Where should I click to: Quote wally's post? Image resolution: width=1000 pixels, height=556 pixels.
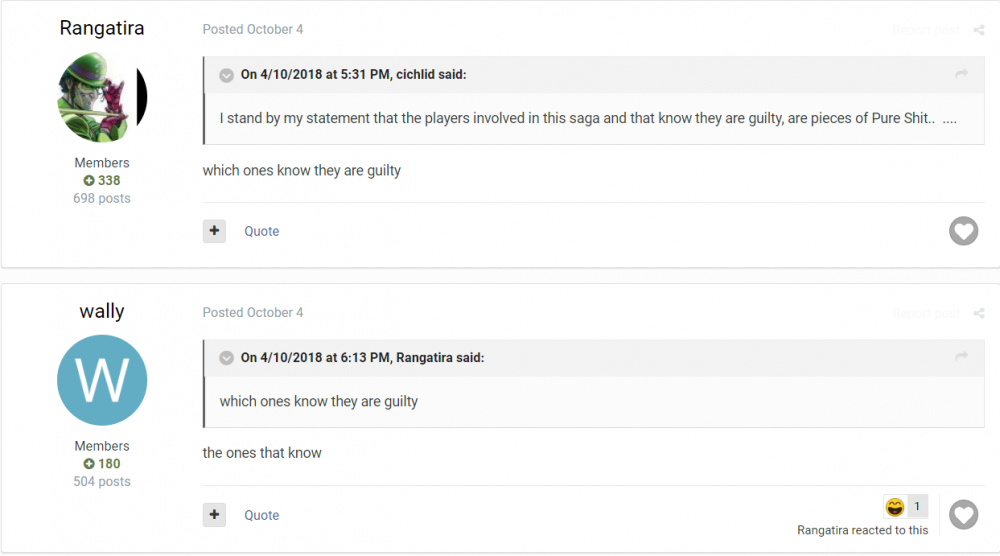[x=262, y=515]
